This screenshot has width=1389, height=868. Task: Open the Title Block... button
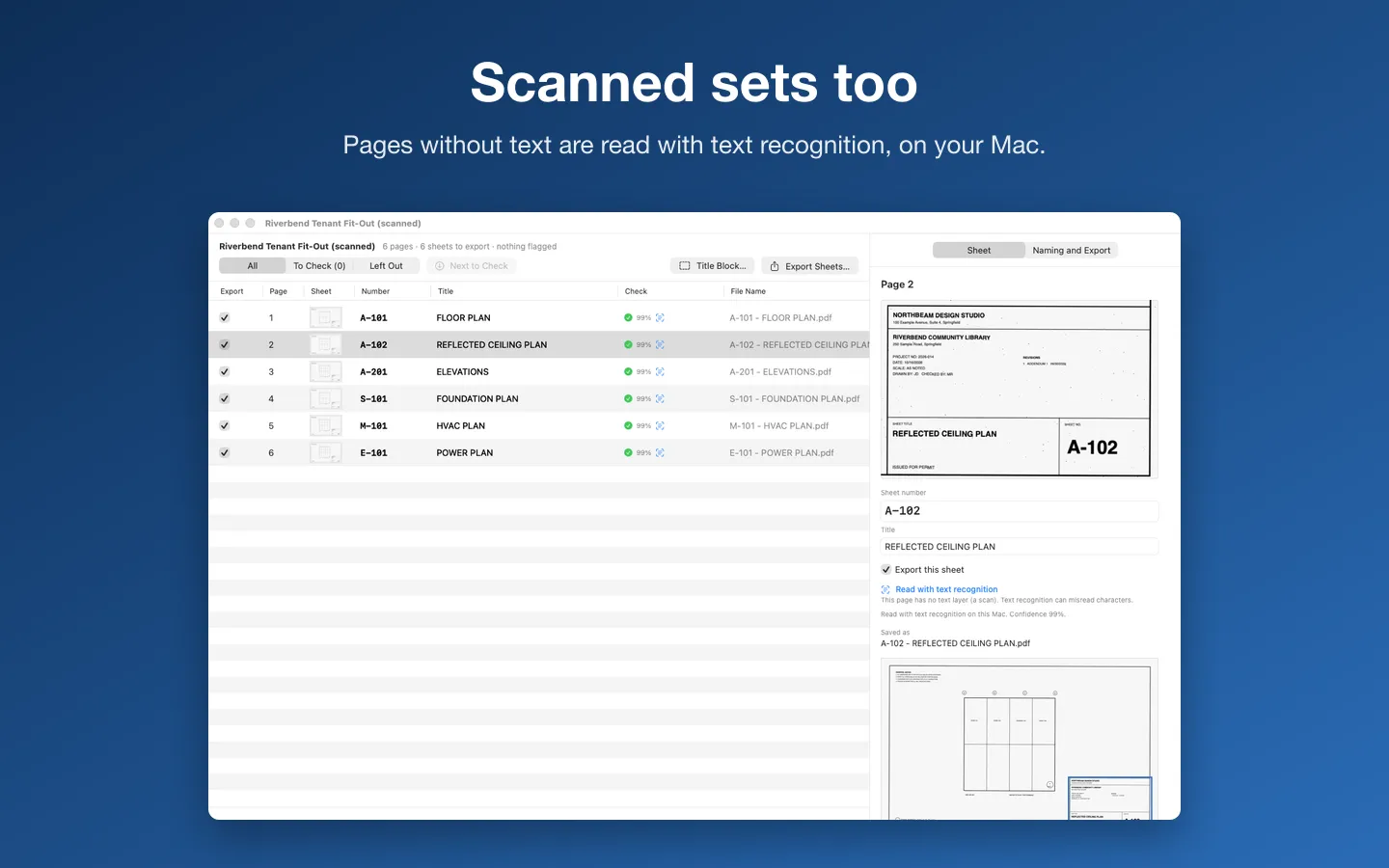point(713,266)
